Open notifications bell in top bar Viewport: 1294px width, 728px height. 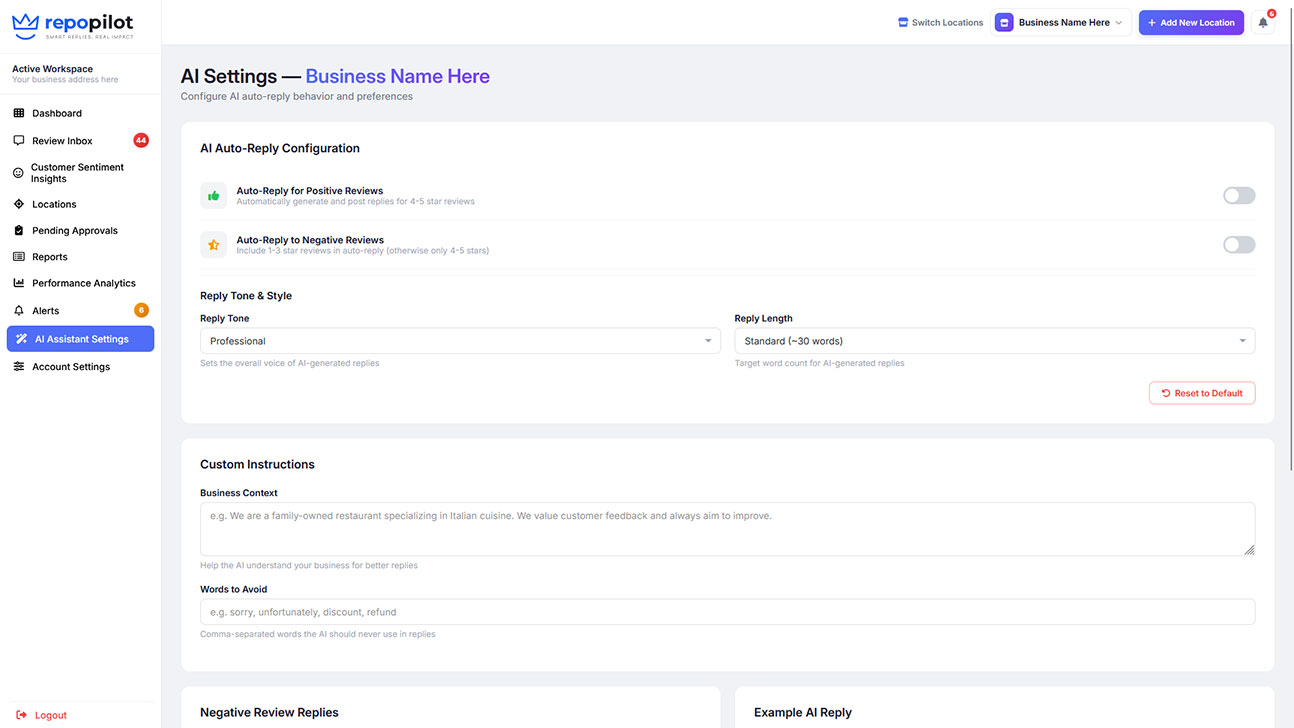click(x=1263, y=23)
